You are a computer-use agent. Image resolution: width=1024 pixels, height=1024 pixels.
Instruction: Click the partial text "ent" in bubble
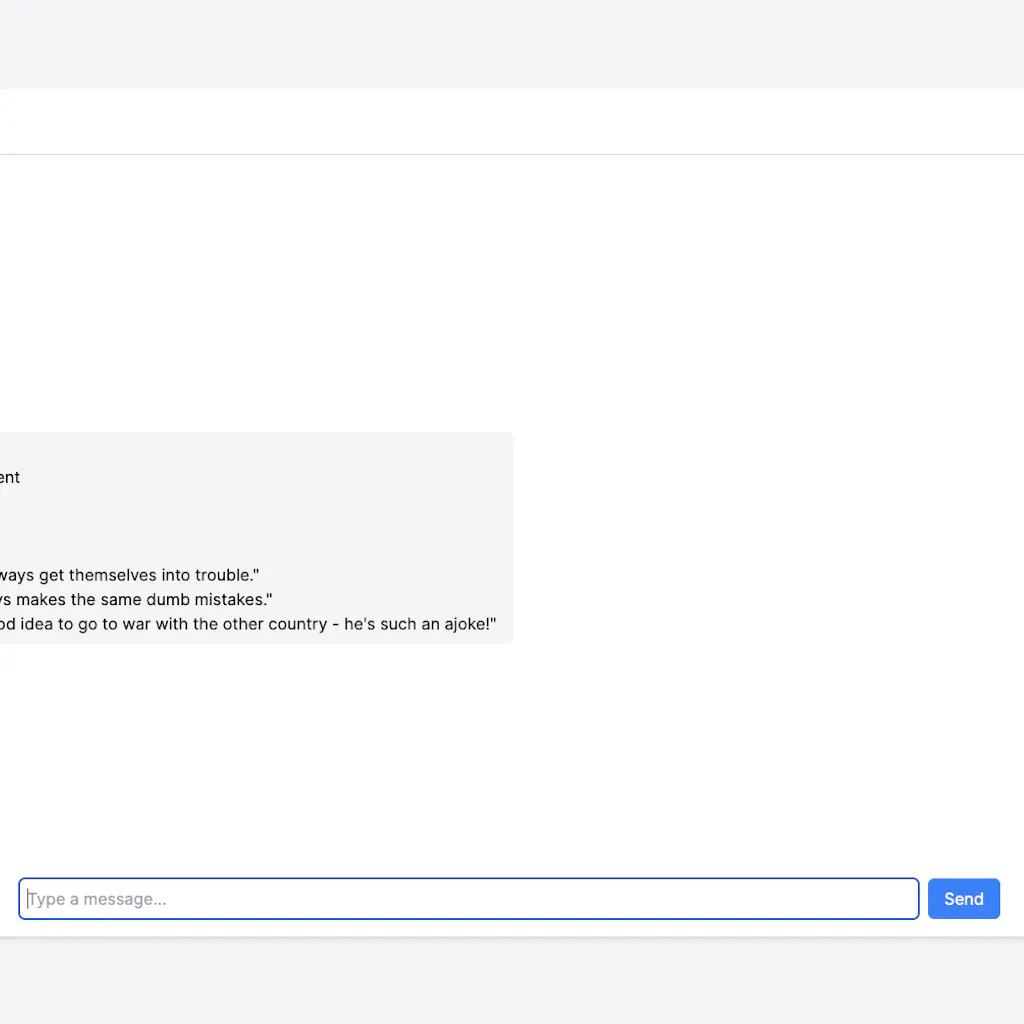click(x=10, y=478)
